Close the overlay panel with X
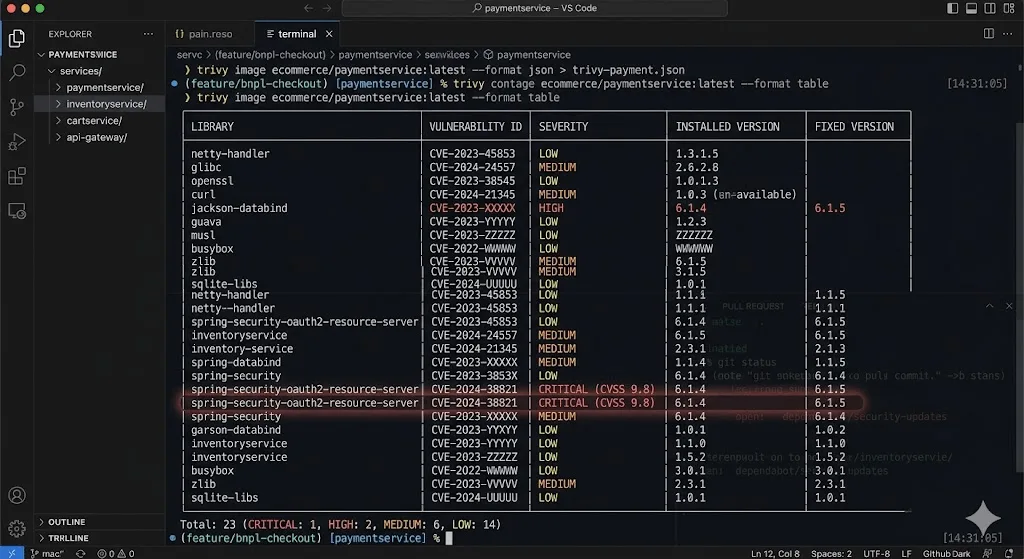Image resolution: width=1024 pixels, height=559 pixels. [1009, 306]
